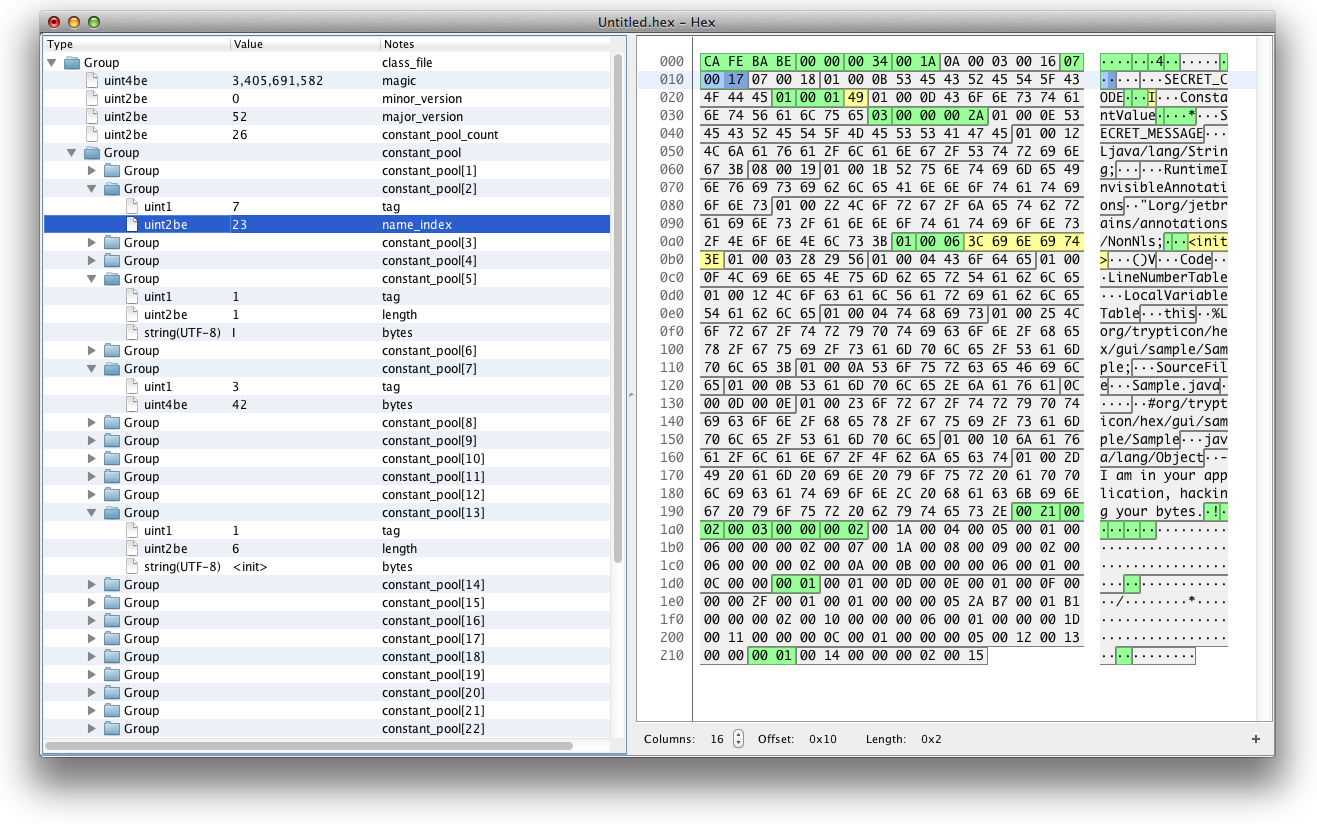Viewport: 1317px width, 824px height.
Task: Collapse the class_file root group
Action: (52, 62)
